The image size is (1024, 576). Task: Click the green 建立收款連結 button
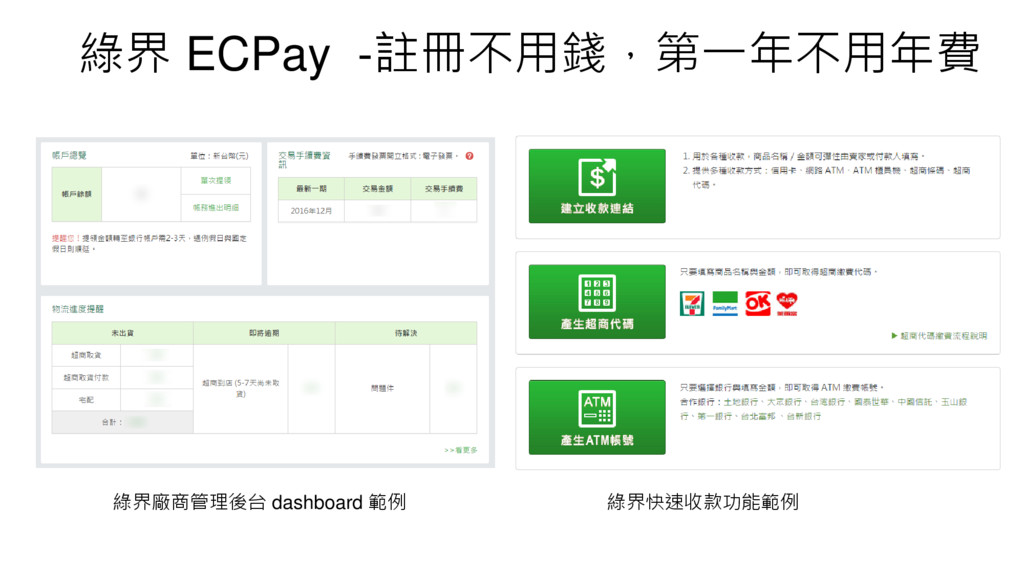point(597,186)
